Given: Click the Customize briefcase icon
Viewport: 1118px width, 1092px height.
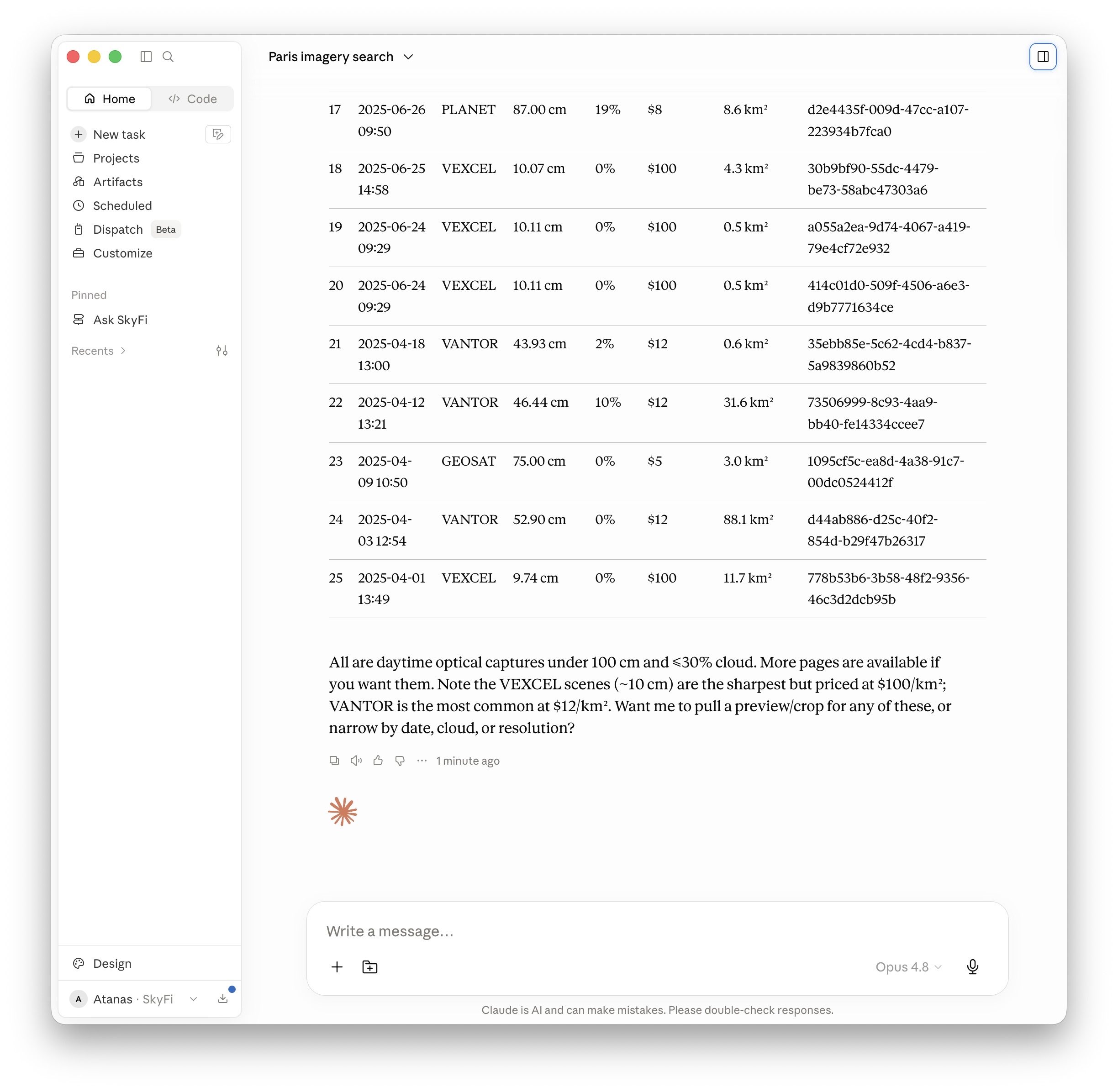Looking at the screenshot, I should click(79, 253).
